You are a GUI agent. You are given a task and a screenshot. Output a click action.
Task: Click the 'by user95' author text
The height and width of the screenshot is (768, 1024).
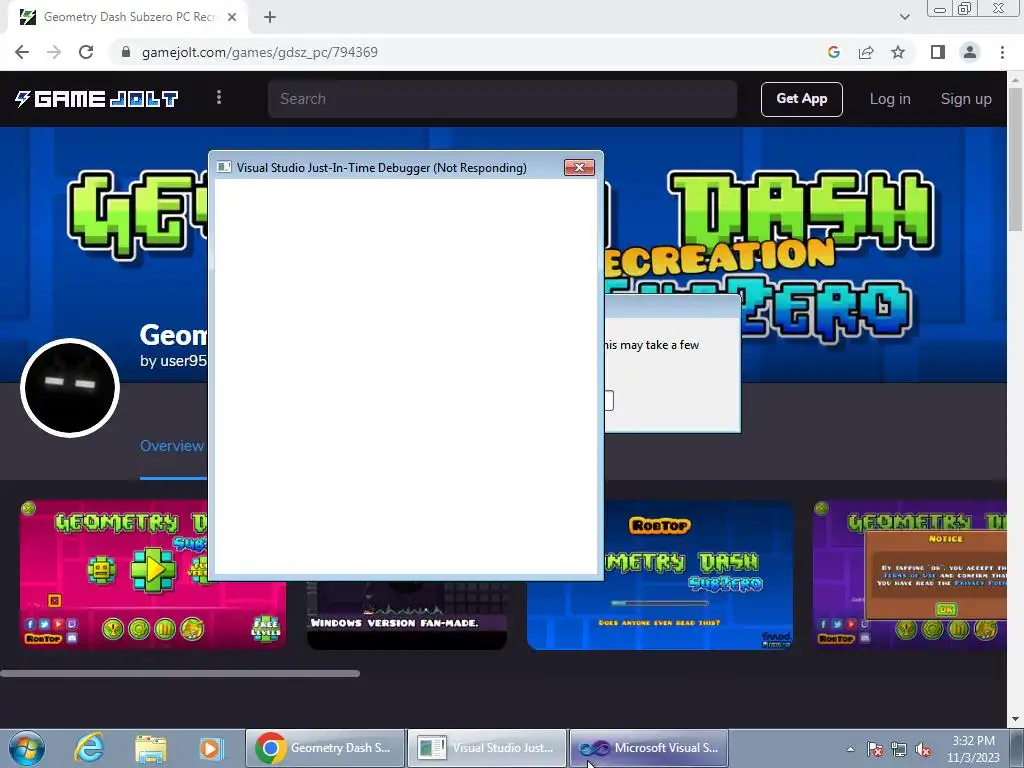174,360
